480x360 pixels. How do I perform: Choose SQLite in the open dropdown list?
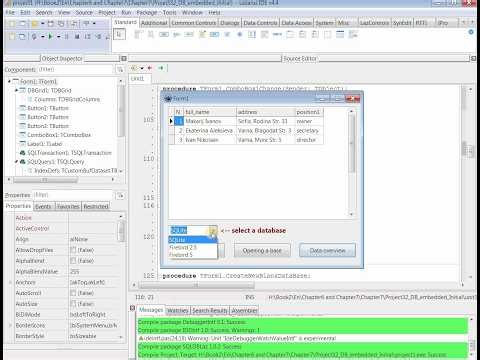pyautogui.click(x=193, y=240)
